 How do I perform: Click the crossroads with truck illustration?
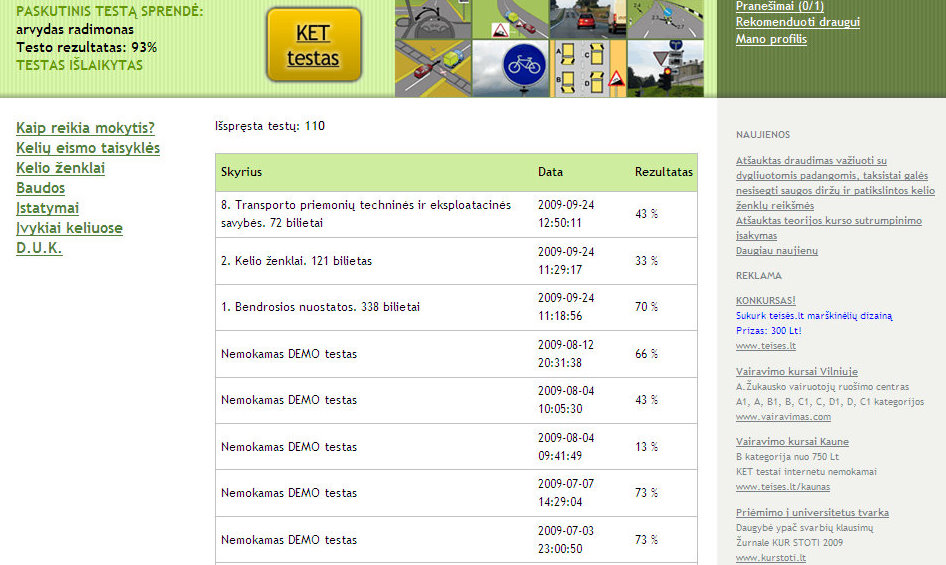coord(433,68)
